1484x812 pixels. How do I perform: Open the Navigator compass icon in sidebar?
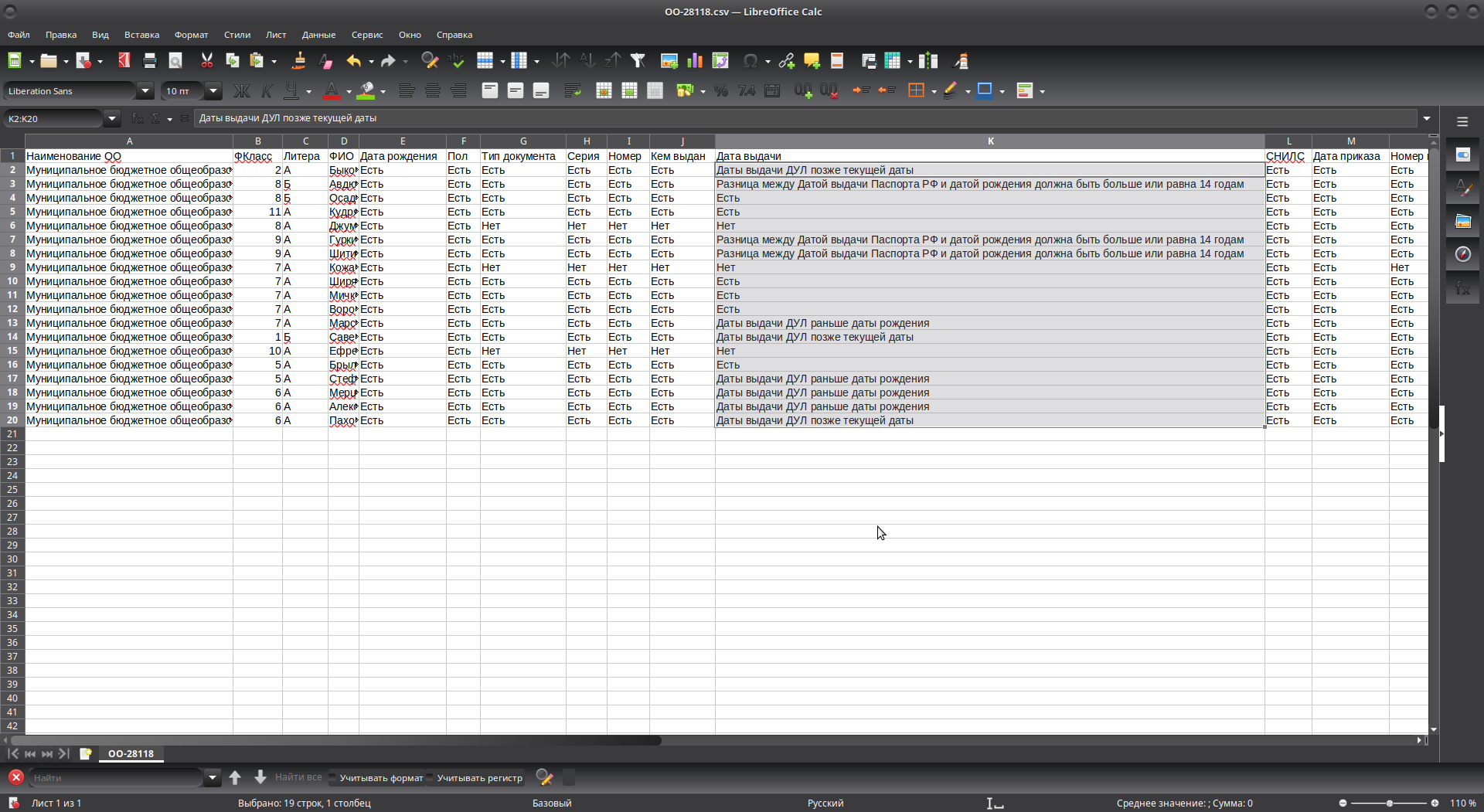[x=1462, y=254]
